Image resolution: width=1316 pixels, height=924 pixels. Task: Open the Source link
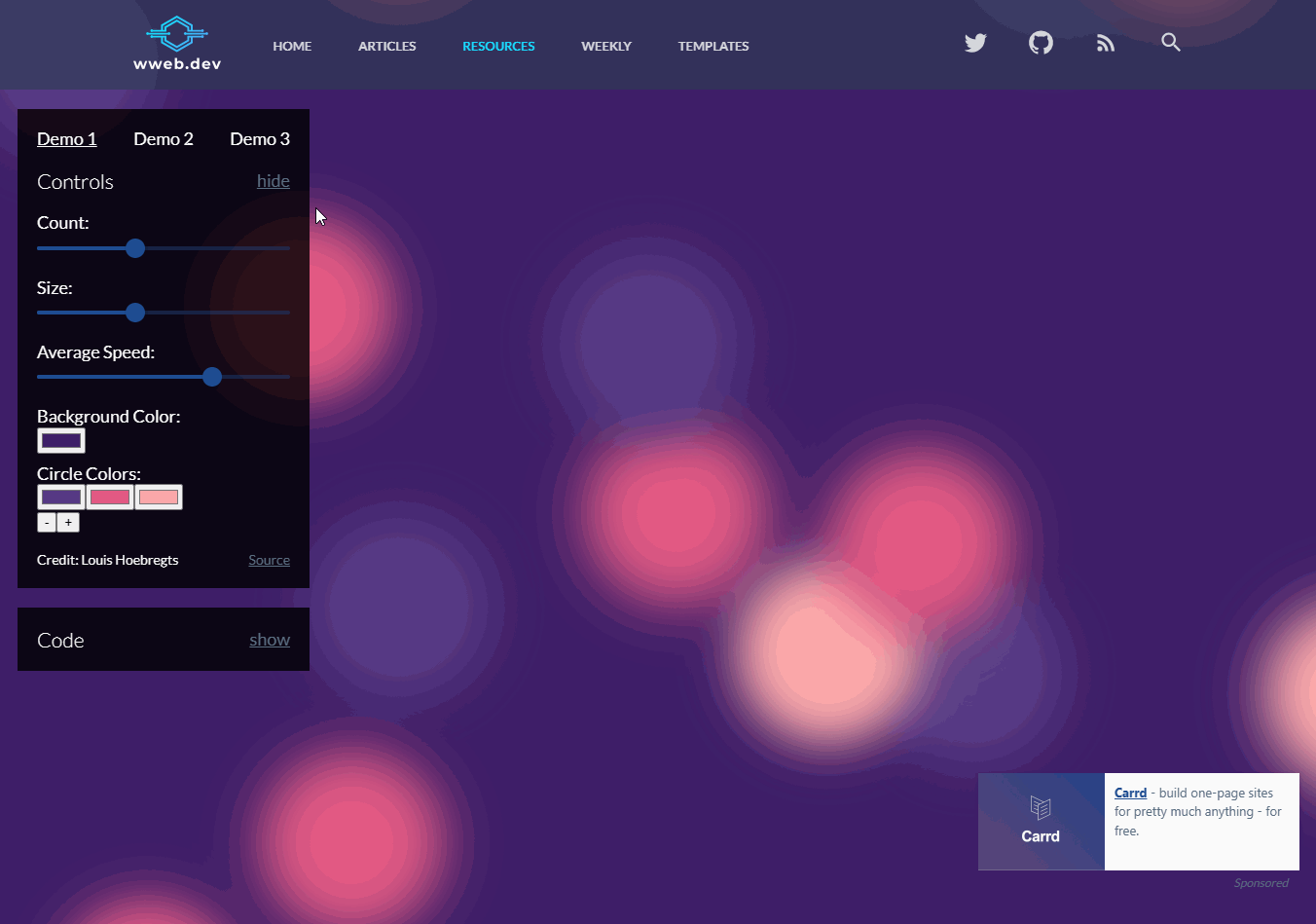tap(269, 560)
